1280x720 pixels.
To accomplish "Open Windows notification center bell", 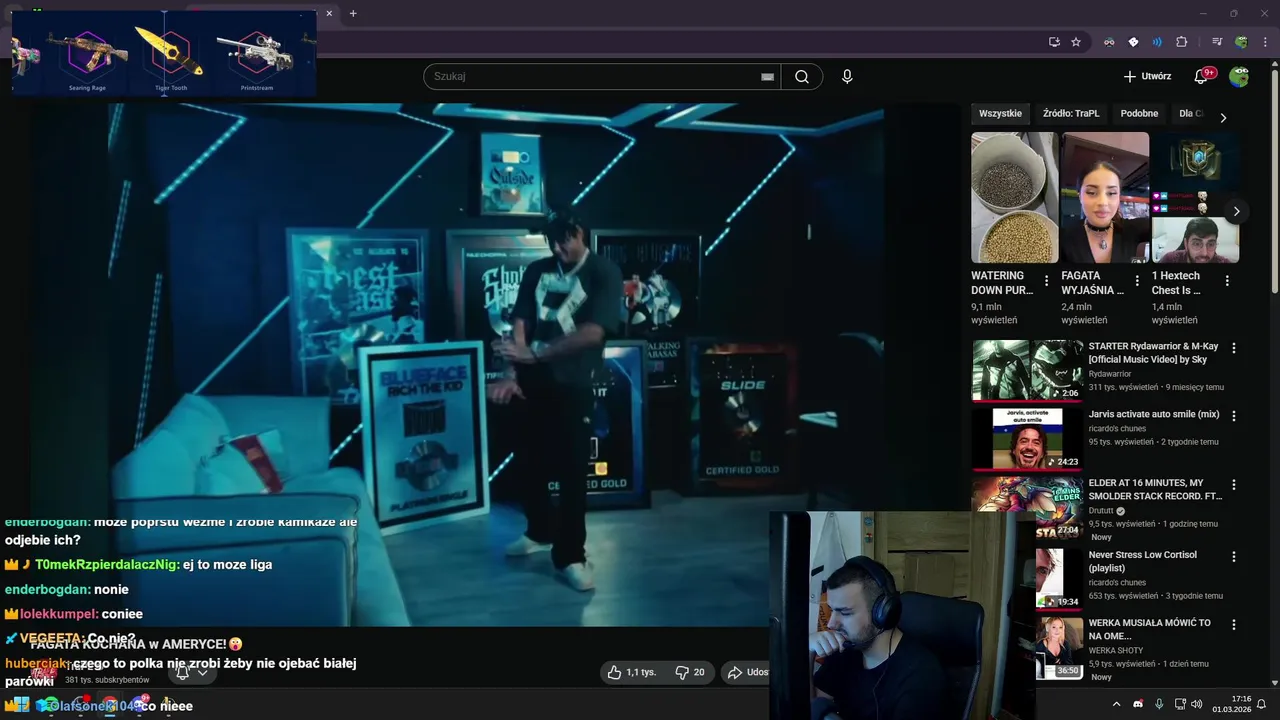I will 1261,704.
